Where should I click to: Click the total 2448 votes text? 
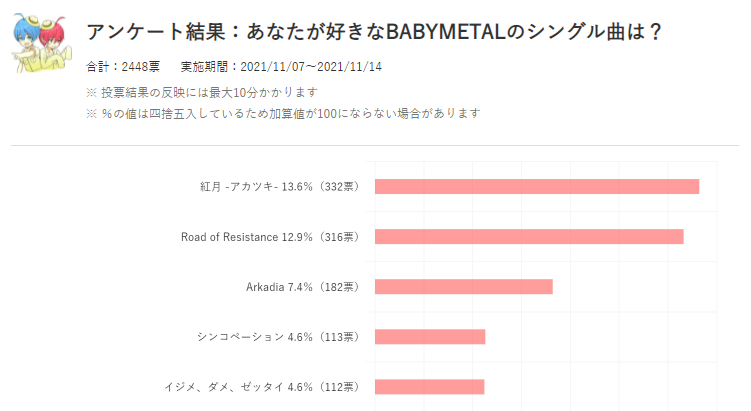point(124,67)
